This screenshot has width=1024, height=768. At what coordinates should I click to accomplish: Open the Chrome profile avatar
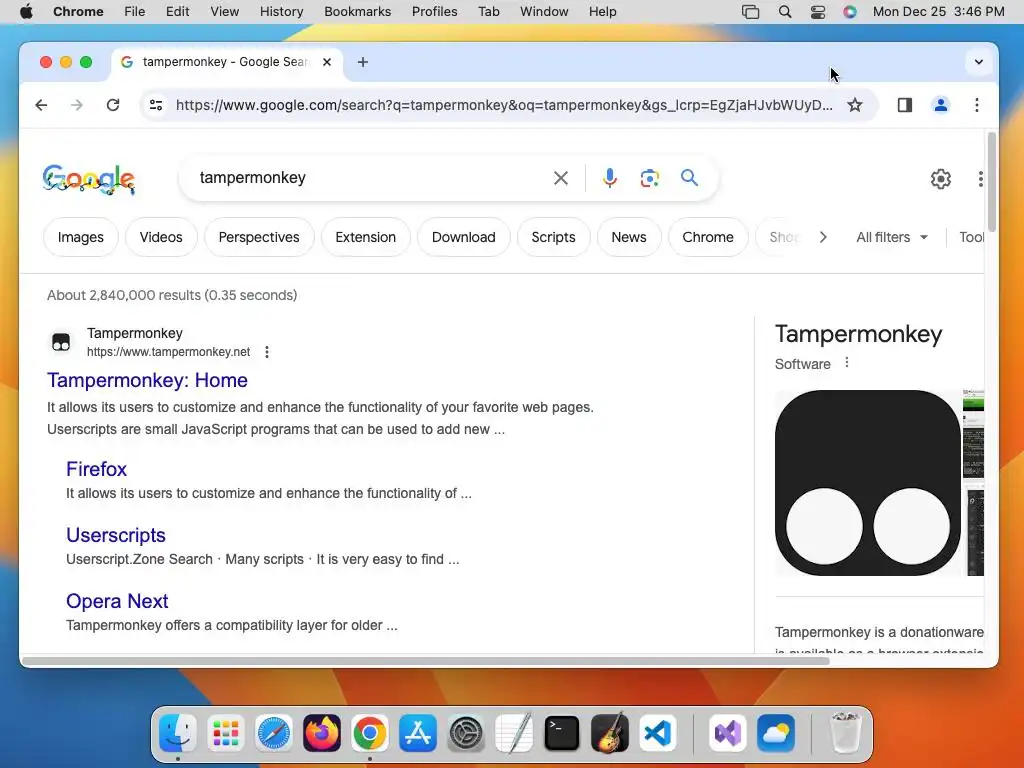940,105
